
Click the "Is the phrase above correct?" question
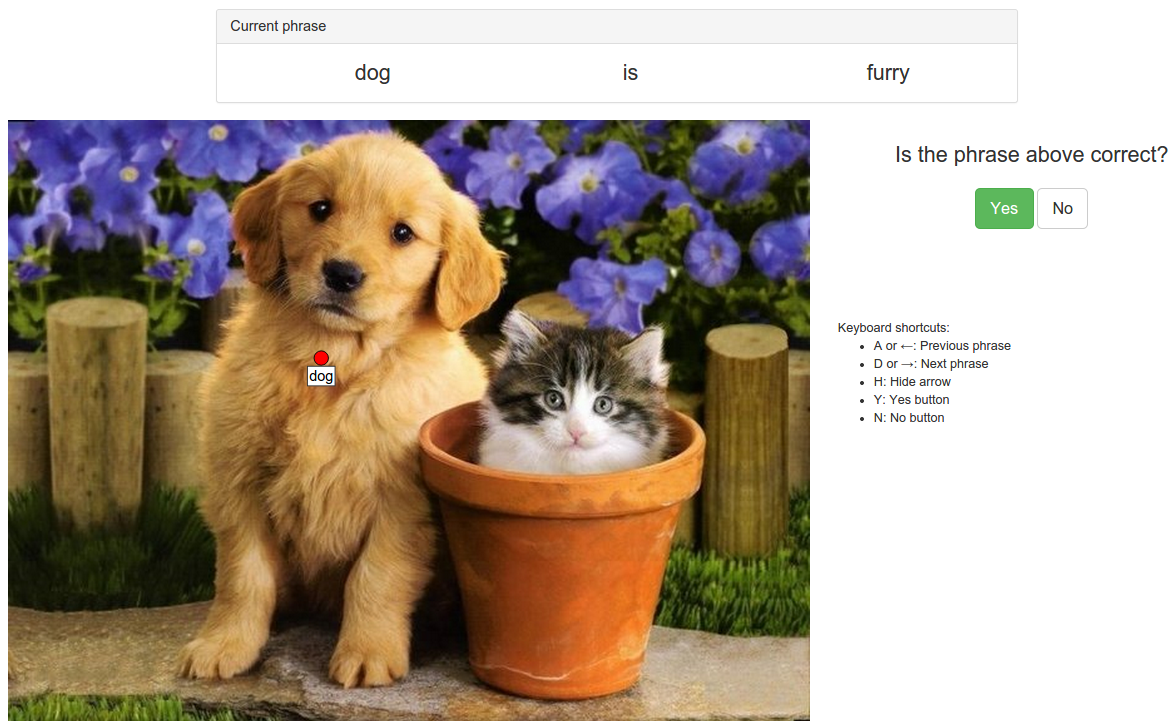(x=1031, y=155)
